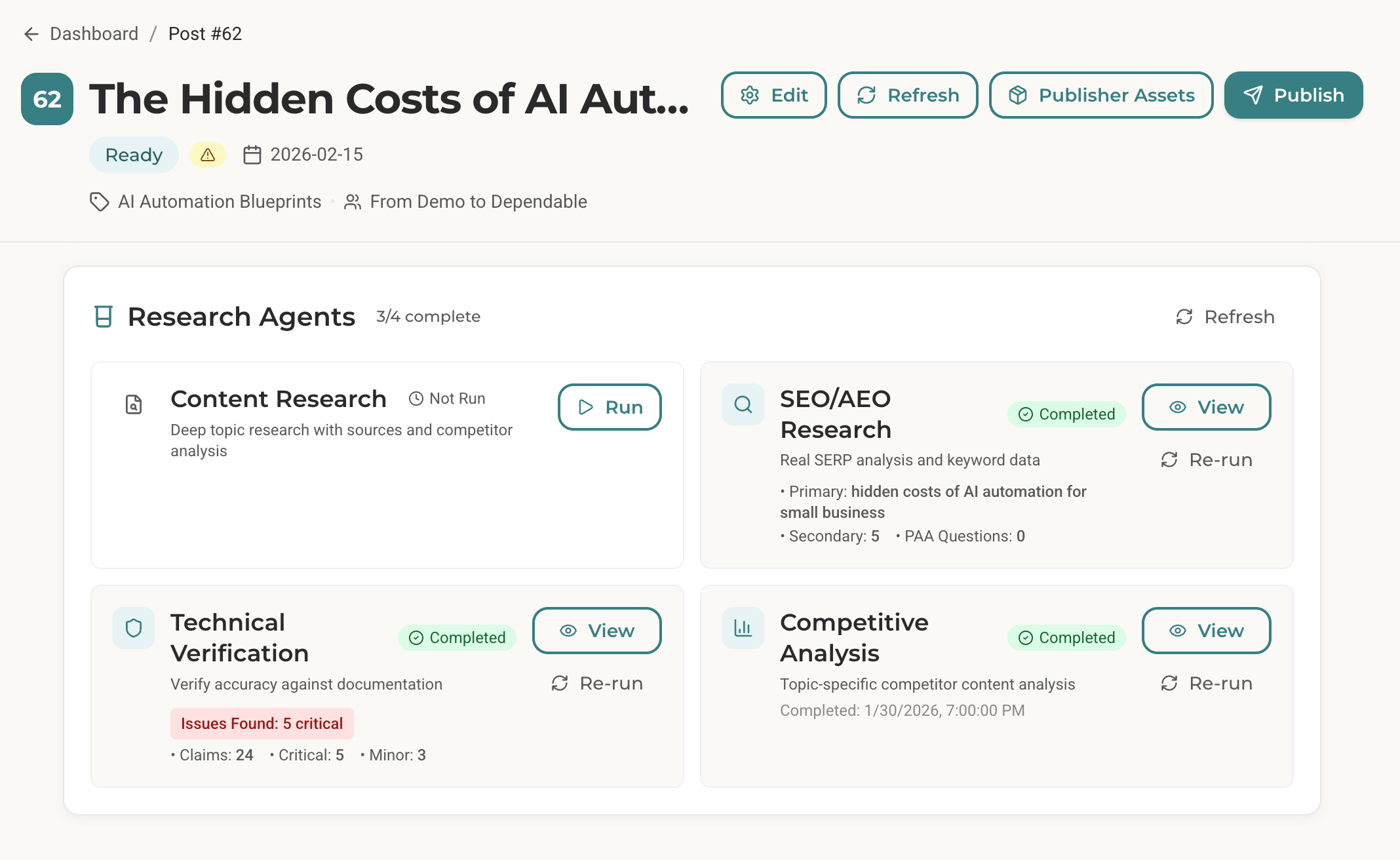Click the tag icon next to AI Automation Blueprints
Screen dimensions: 1400x860
pyautogui.click(x=99, y=202)
